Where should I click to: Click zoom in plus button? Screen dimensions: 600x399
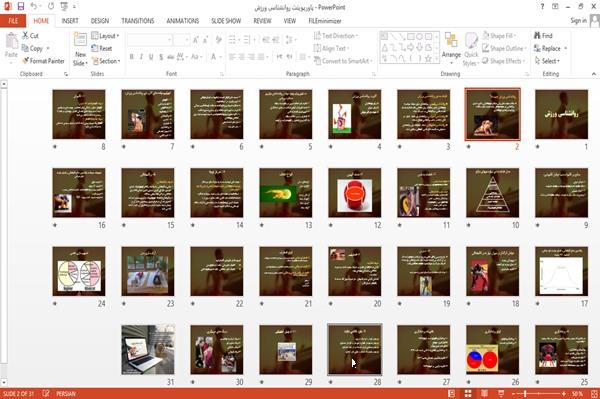[x=564, y=393]
